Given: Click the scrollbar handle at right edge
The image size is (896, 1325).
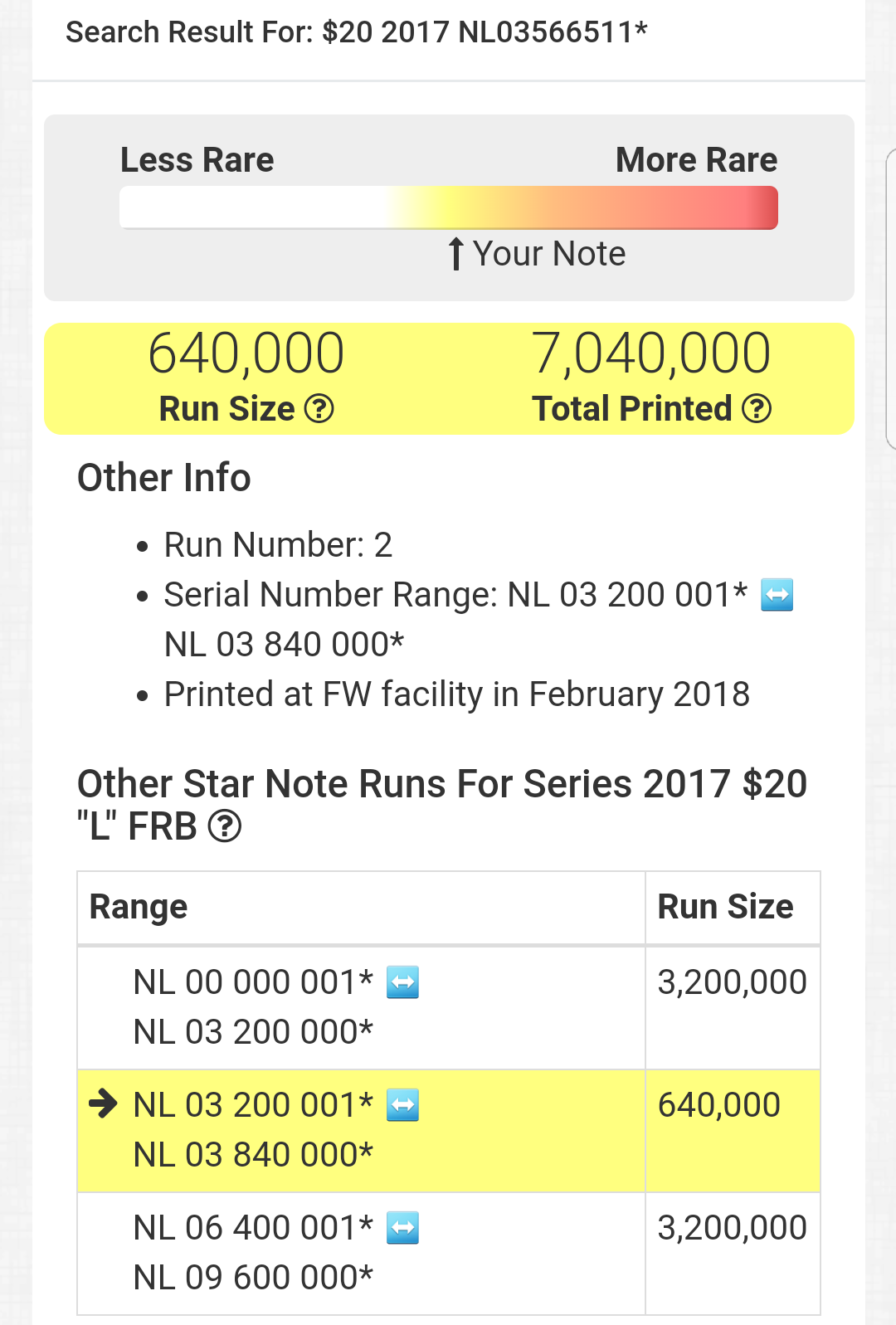Looking at the screenshot, I should click(x=891, y=299).
